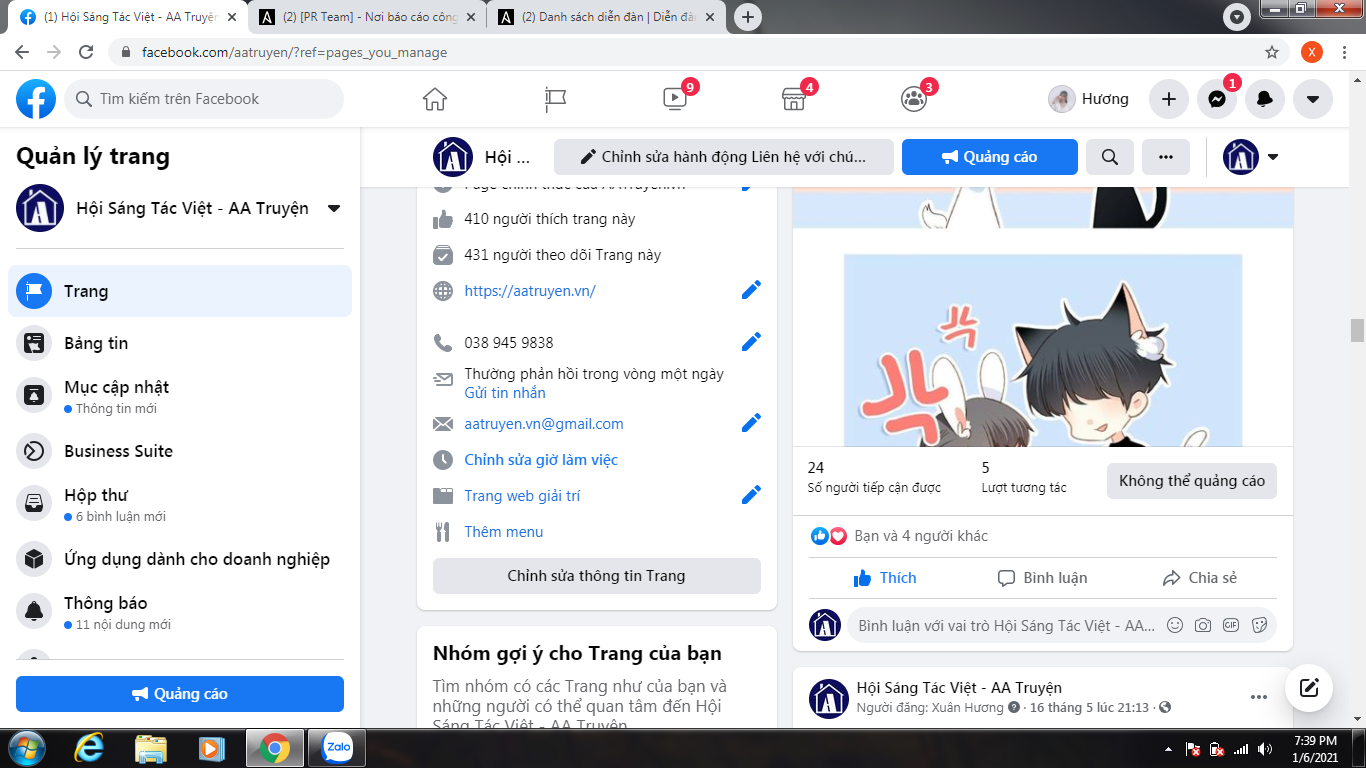Open the cat comic post image
The width and height of the screenshot is (1366, 768).
click(1043, 350)
